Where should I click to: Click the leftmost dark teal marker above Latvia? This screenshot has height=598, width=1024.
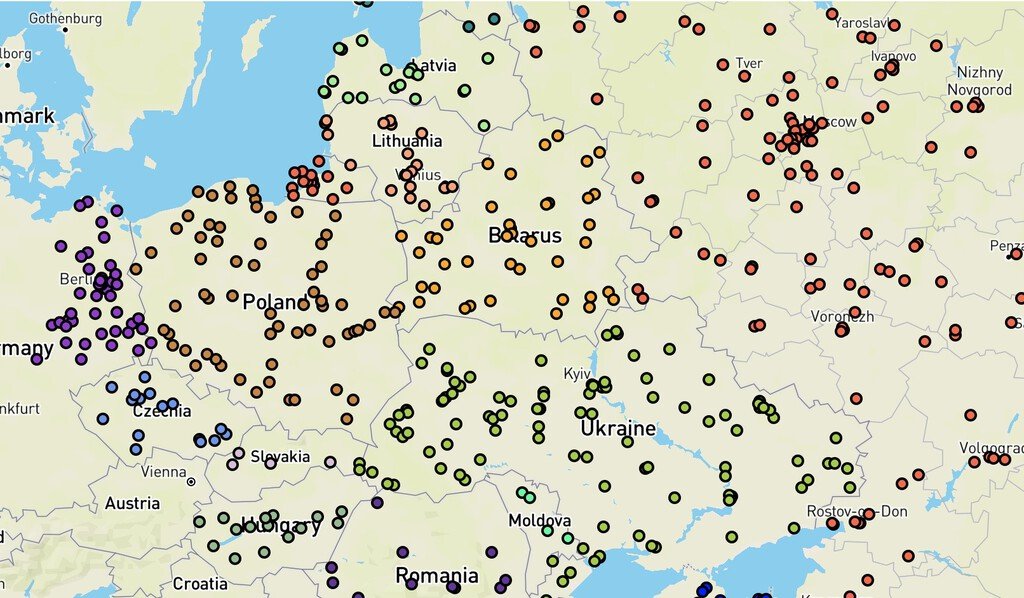pyautogui.click(x=468, y=25)
